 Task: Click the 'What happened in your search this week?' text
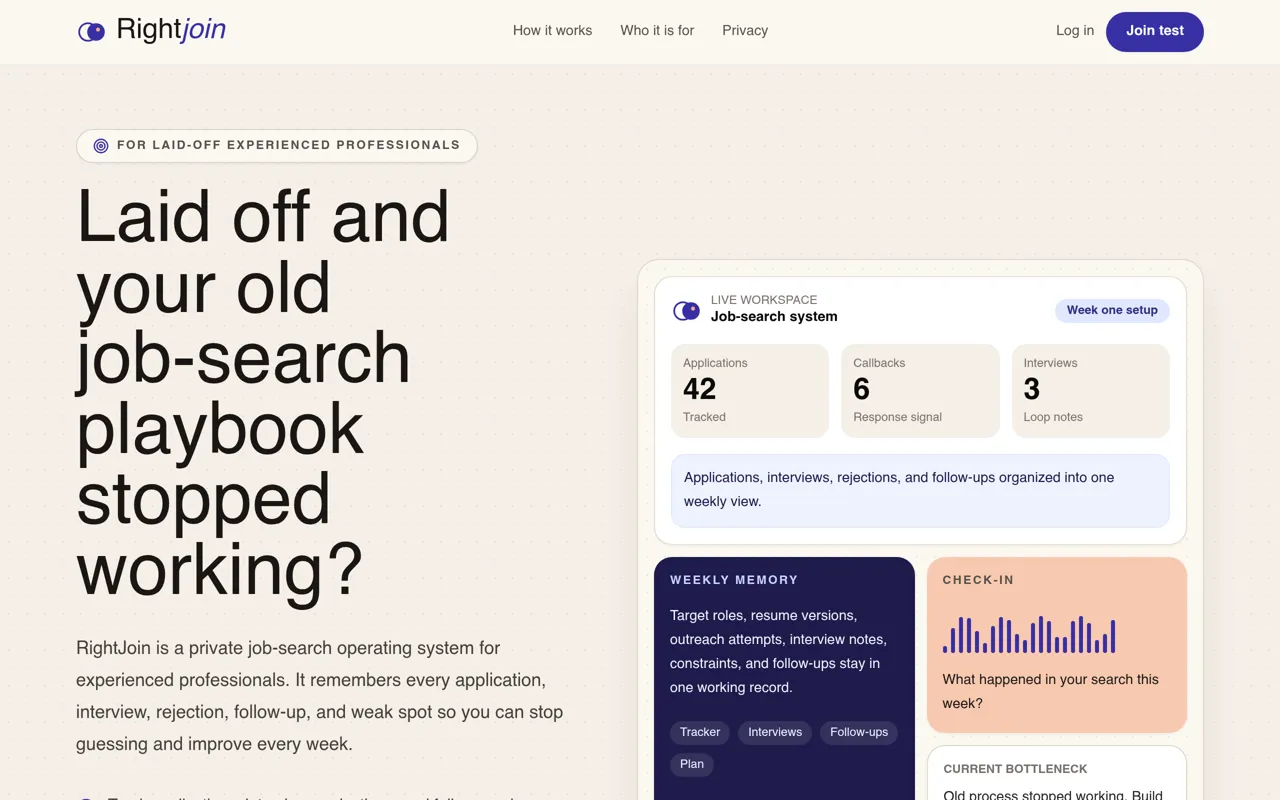pos(1051,691)
